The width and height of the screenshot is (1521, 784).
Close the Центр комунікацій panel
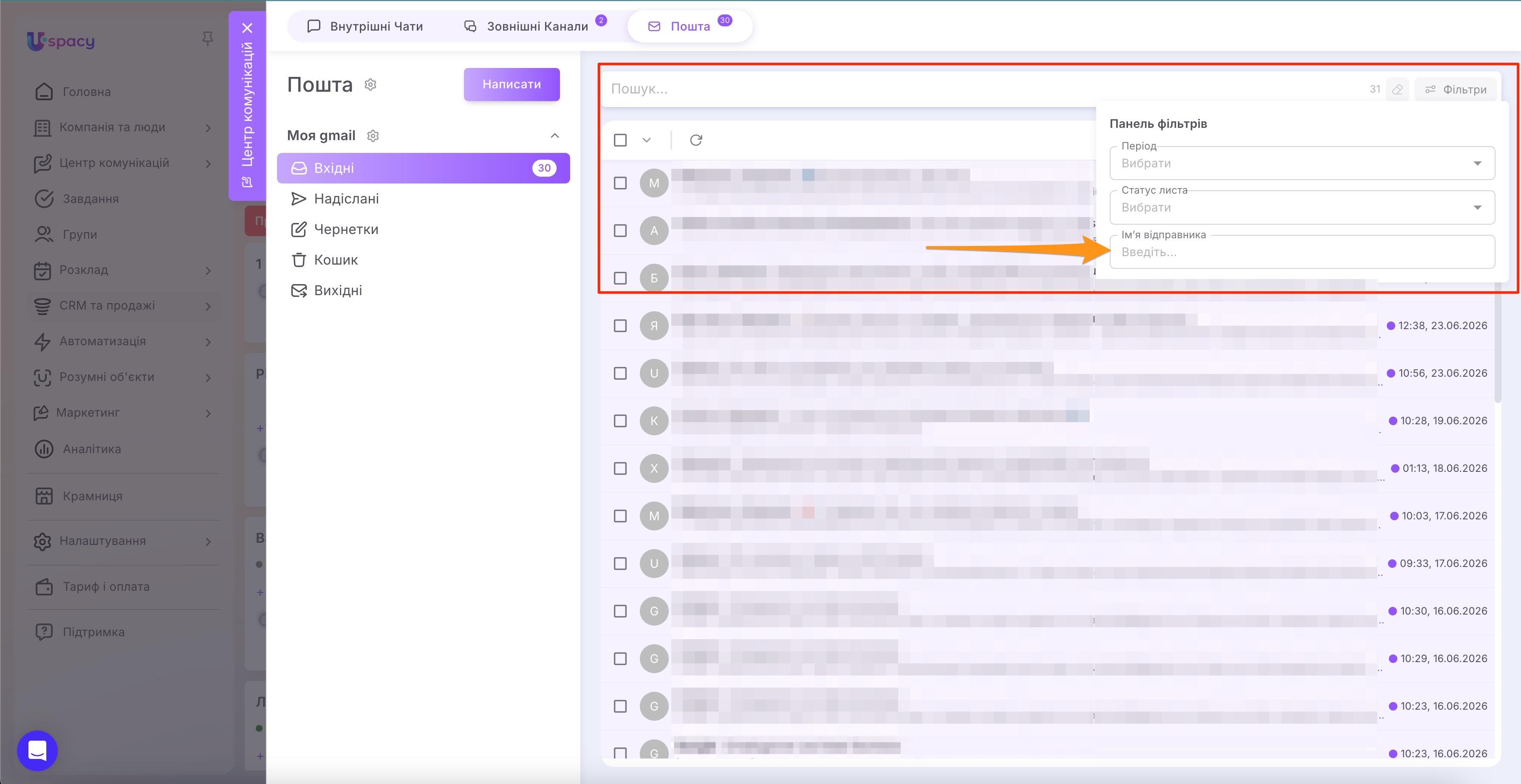tap(247, 28)
